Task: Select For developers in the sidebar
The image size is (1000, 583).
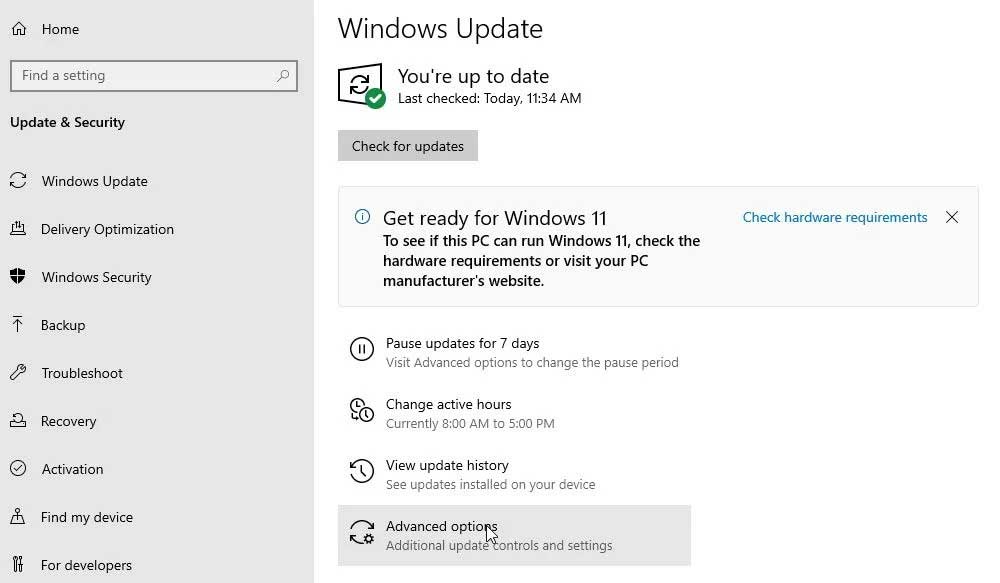Action: pyautogui.click(x=87, y=565)
